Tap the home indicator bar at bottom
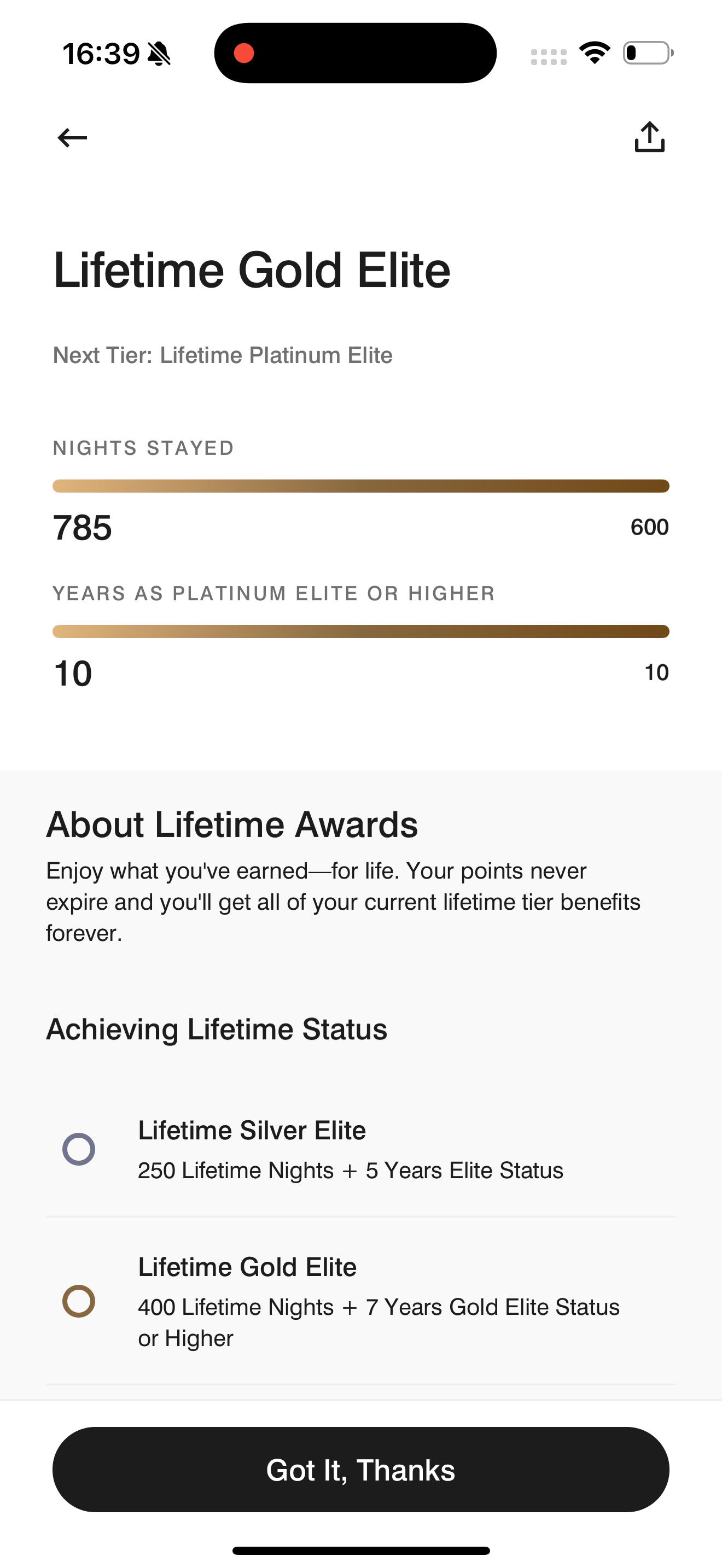The width and height of the screenshot is (722, 1568). tap(361, 1551)
